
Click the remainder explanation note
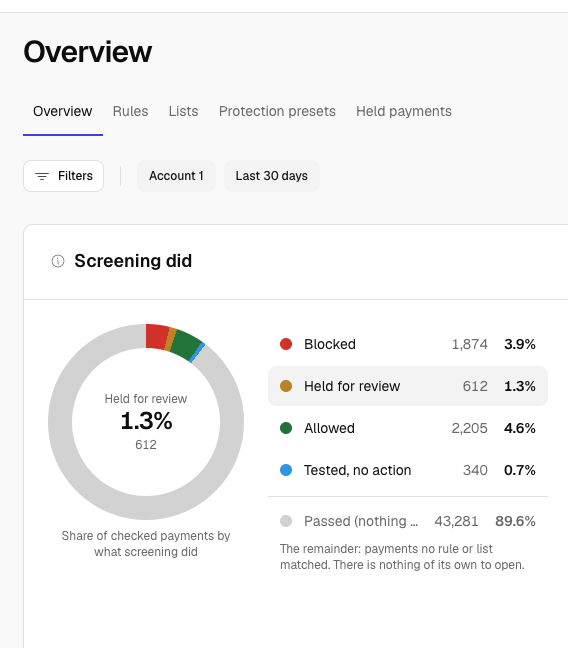coord(402,557)
